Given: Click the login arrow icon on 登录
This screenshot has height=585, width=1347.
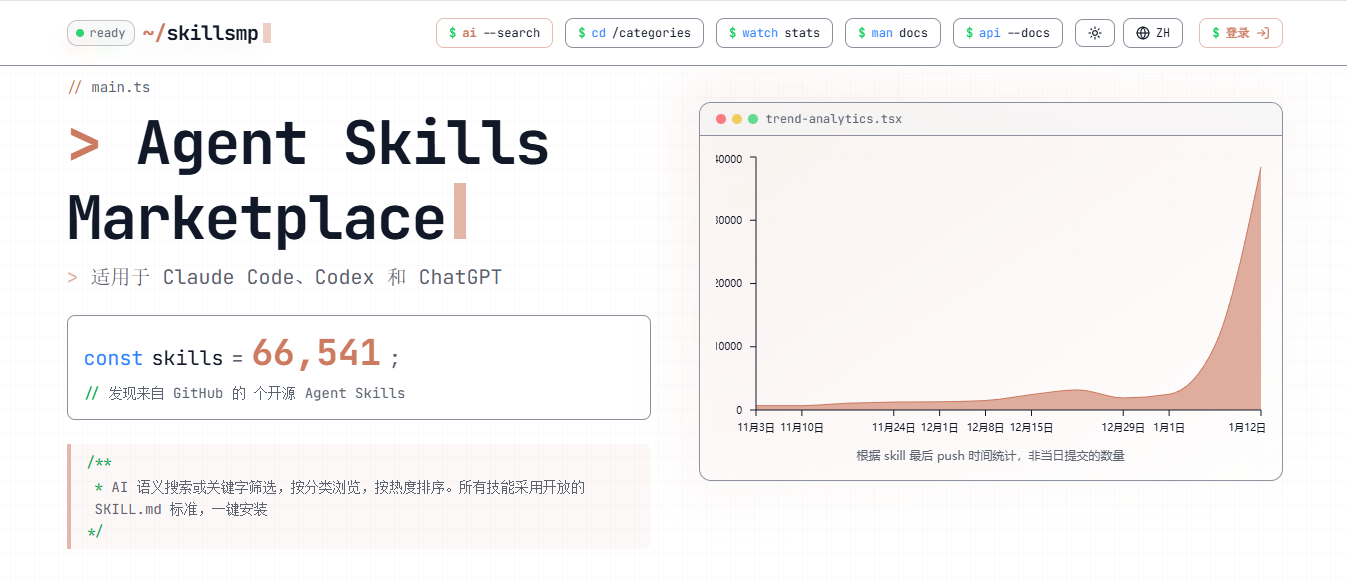Looking at the screenshot, I should [1263, 33].
